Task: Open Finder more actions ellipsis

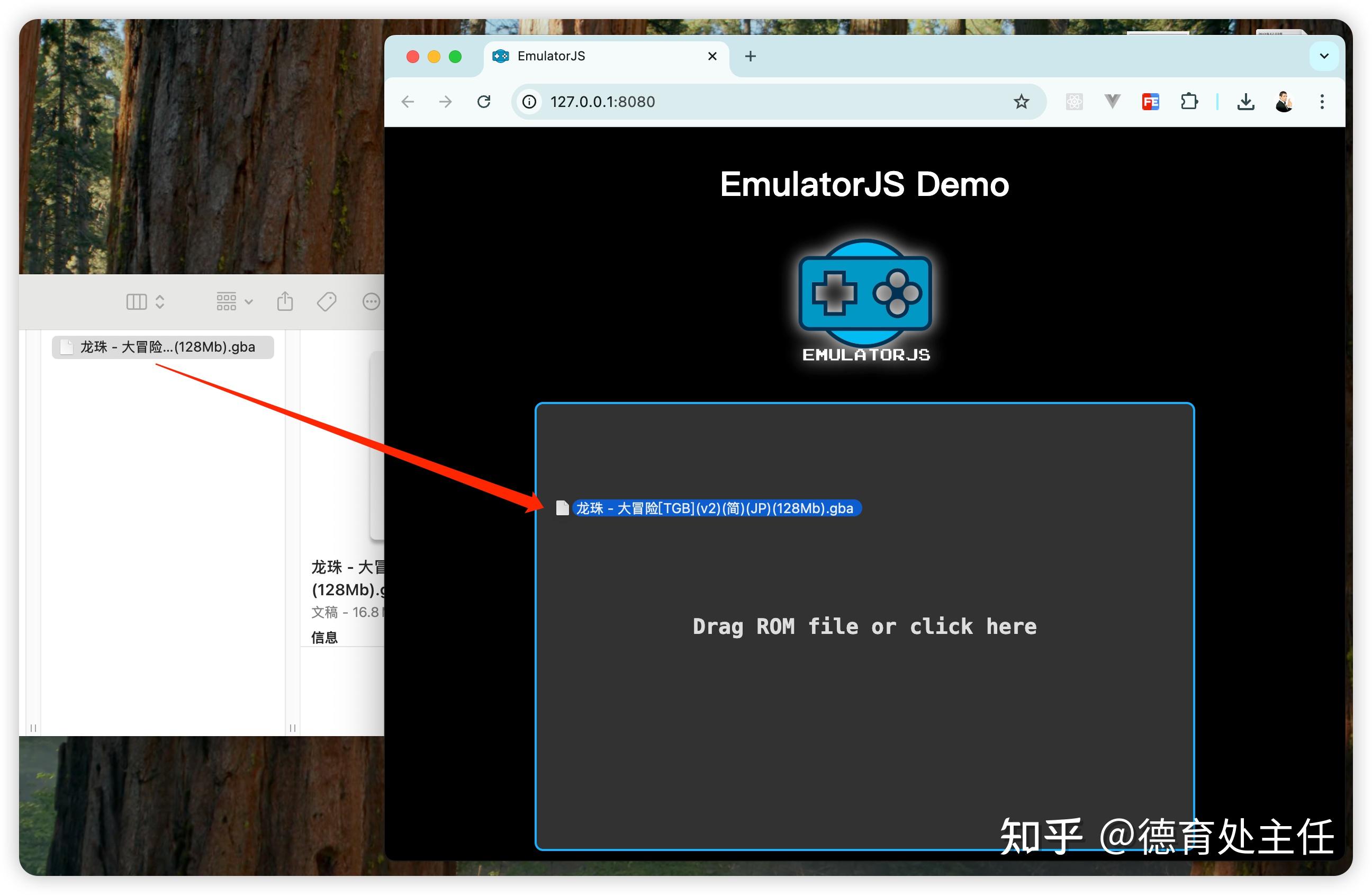Action: 371,302
